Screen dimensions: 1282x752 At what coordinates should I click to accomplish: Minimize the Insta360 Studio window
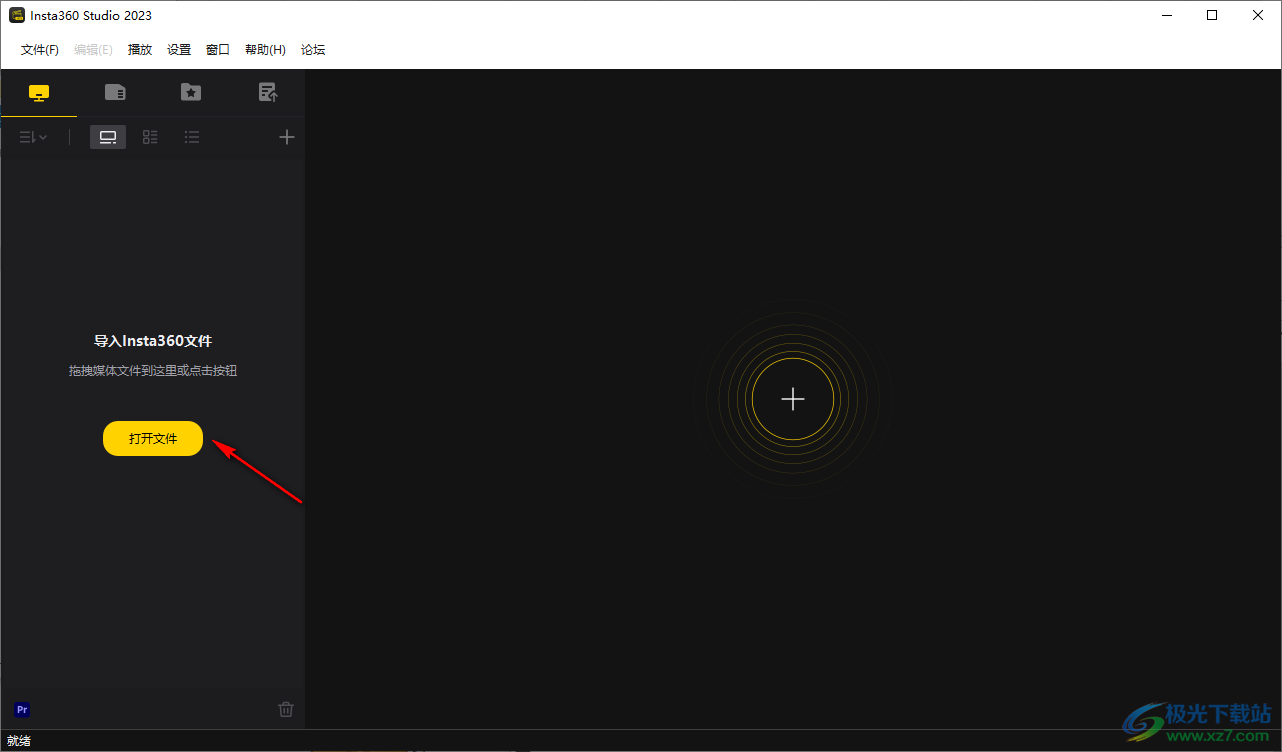click(1166, 15)
